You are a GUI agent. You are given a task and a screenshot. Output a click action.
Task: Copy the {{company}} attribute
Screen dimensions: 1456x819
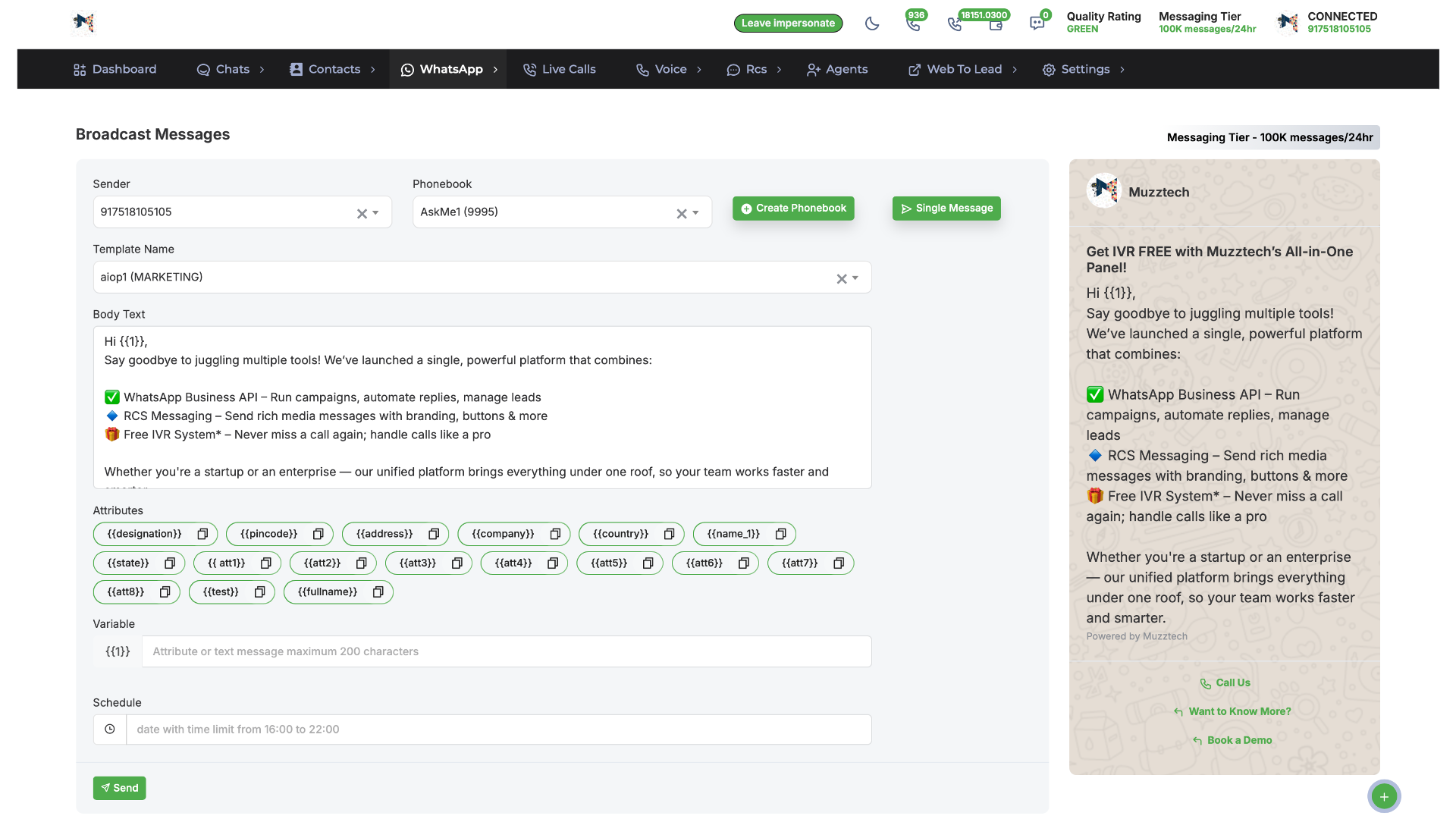click(x=555, y=534)
